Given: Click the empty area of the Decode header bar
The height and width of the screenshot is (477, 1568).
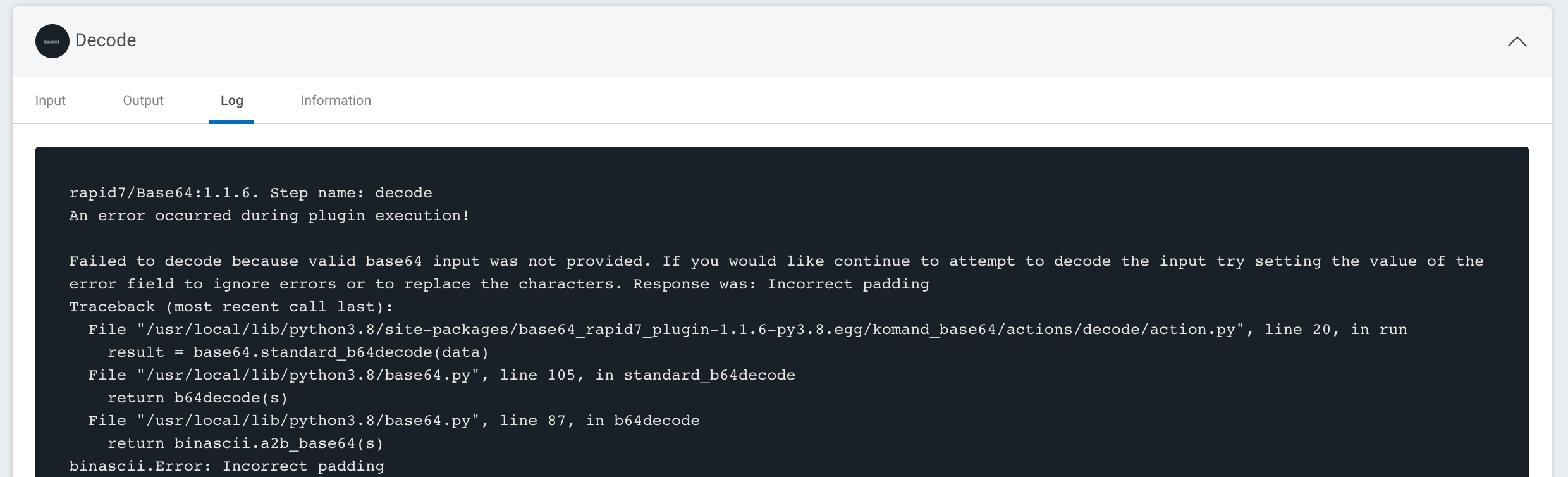Looking at the screenshot, I should [x=759, y=42].
